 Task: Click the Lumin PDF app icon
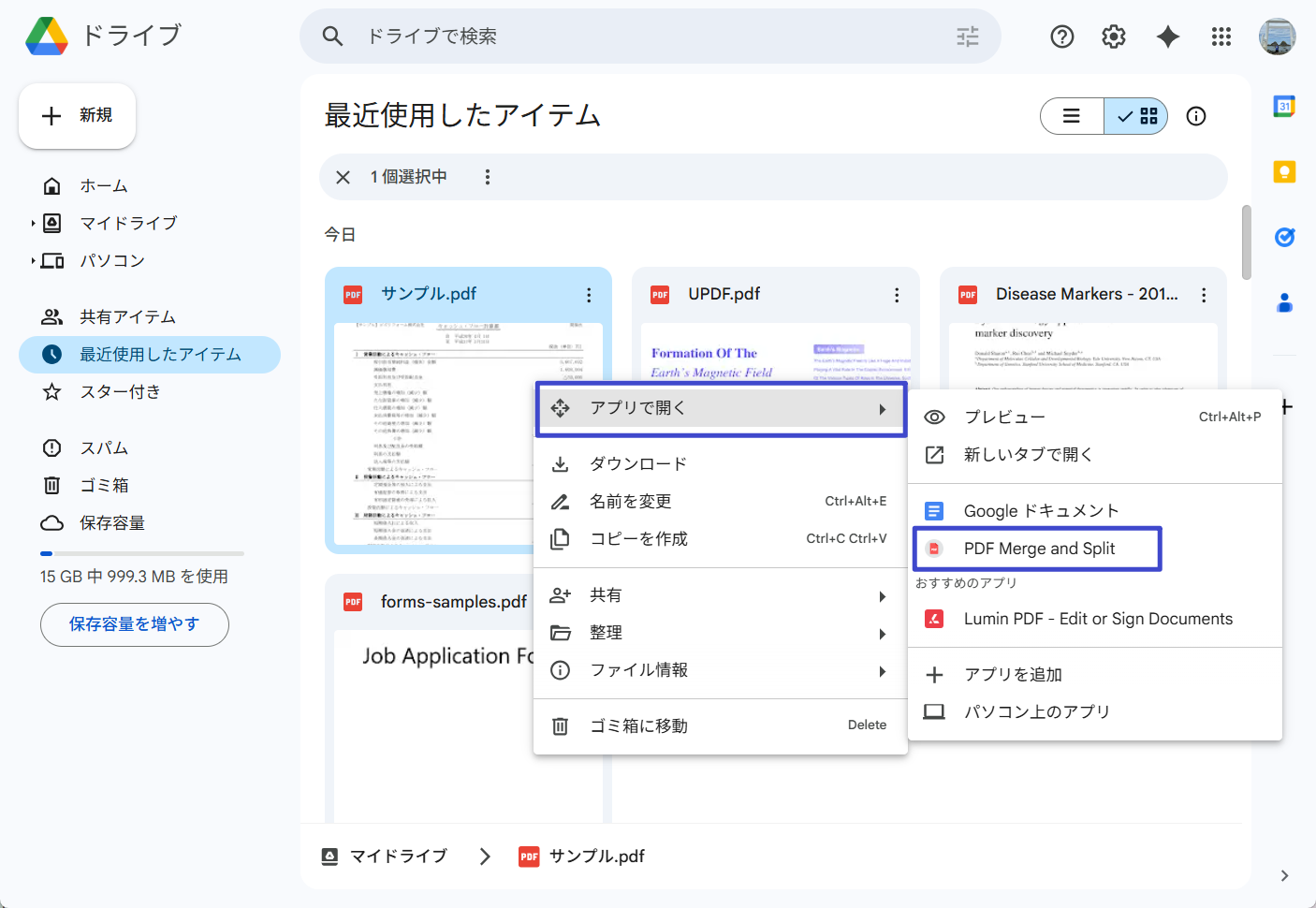click(x=934, y=619)
